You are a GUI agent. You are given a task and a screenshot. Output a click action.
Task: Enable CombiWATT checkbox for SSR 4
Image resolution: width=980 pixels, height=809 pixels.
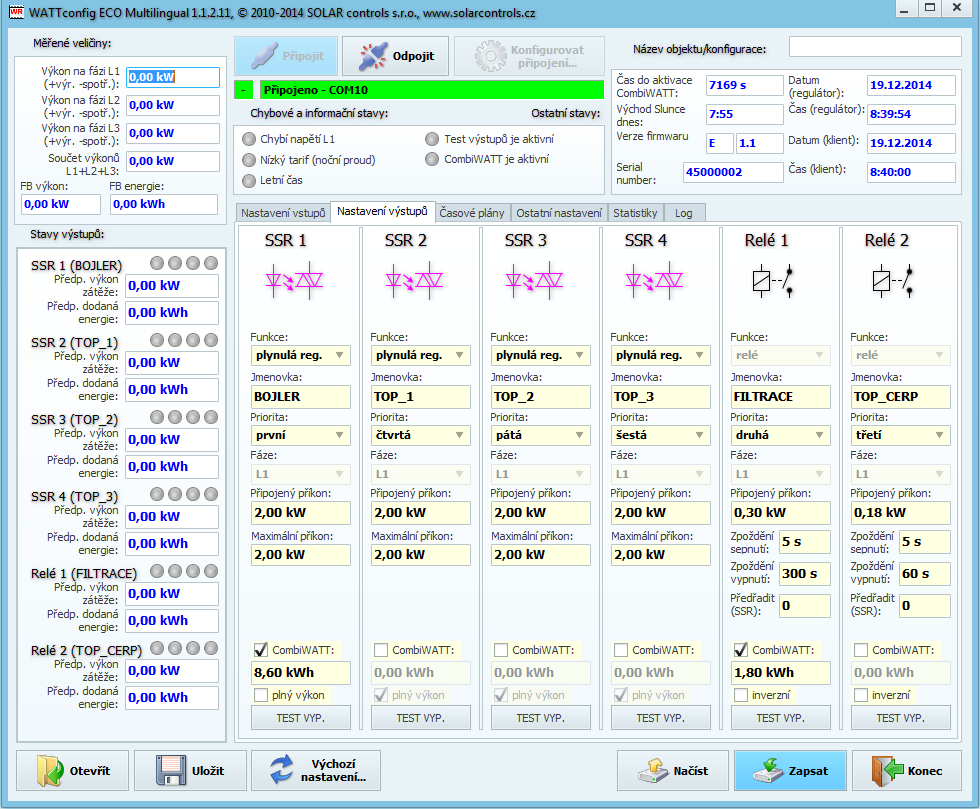pos(621,650)
